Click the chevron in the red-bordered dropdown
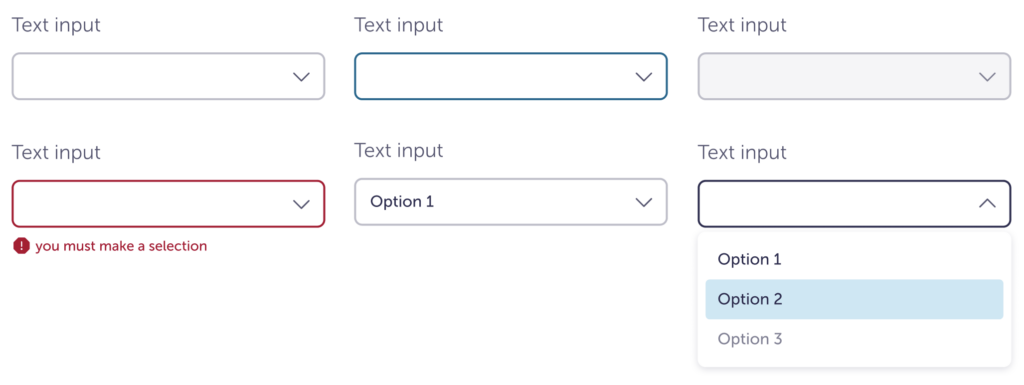The width and height of the screenshot is (1024, 385). 301,204
